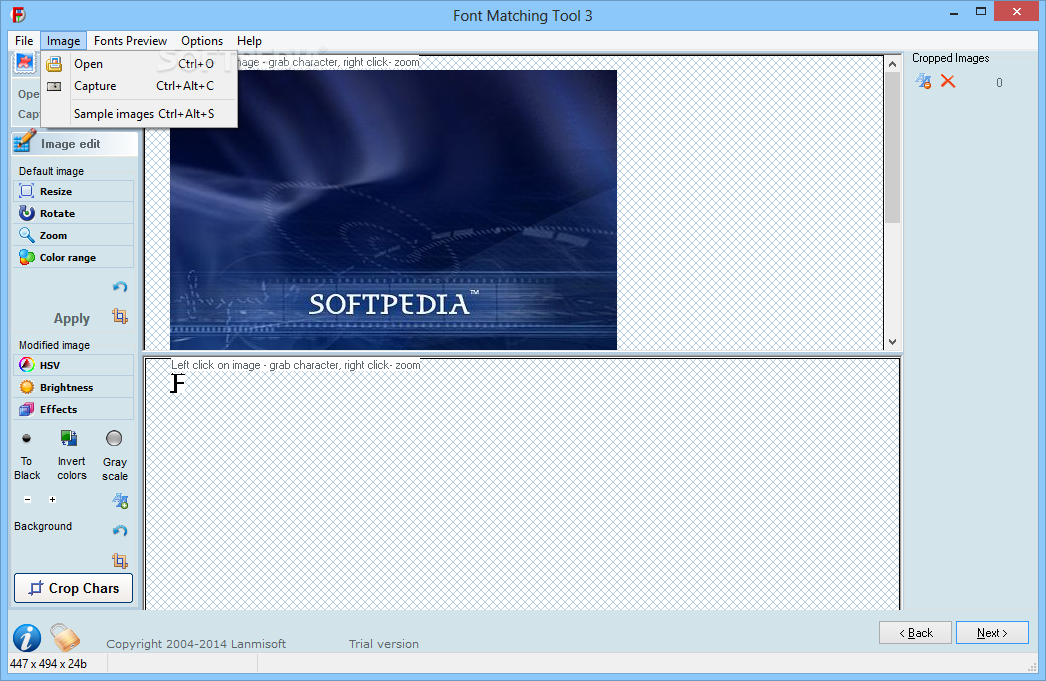Screen dimensions: 1046x681
Task: Click the Resize tool button
Action: pyautogui.click(x=73, y=191)
